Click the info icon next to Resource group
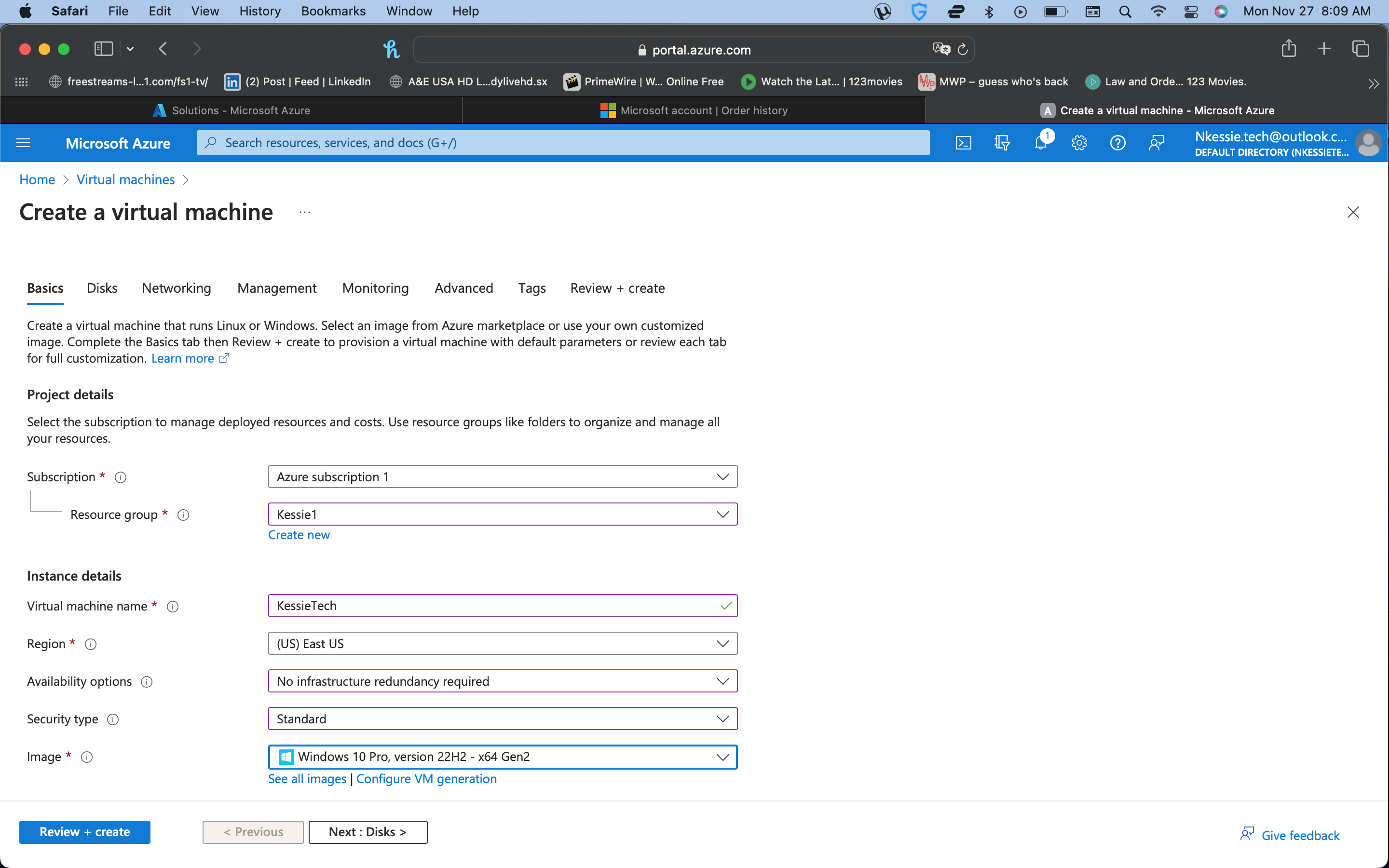Screen dimensions: 1389x868 (183, 515)
